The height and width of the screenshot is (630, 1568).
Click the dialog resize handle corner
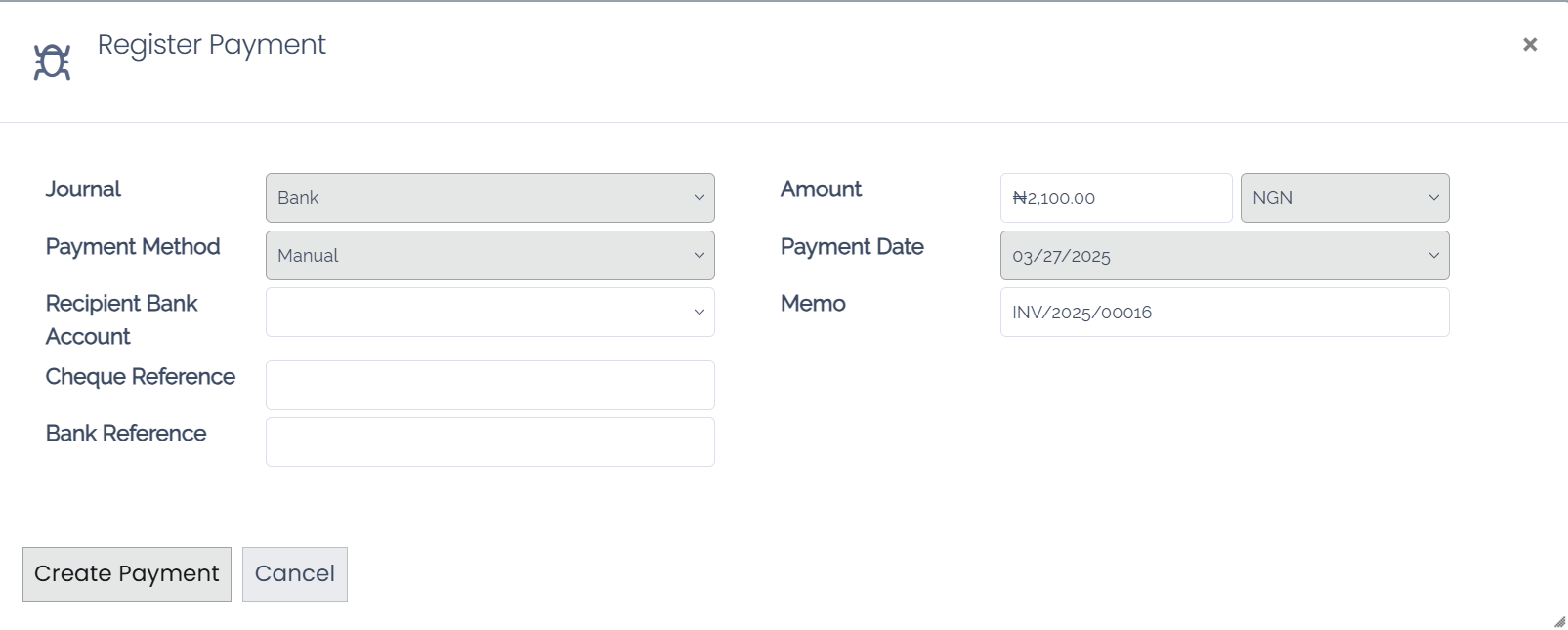pyautogui.click(x=1559, y=622)
